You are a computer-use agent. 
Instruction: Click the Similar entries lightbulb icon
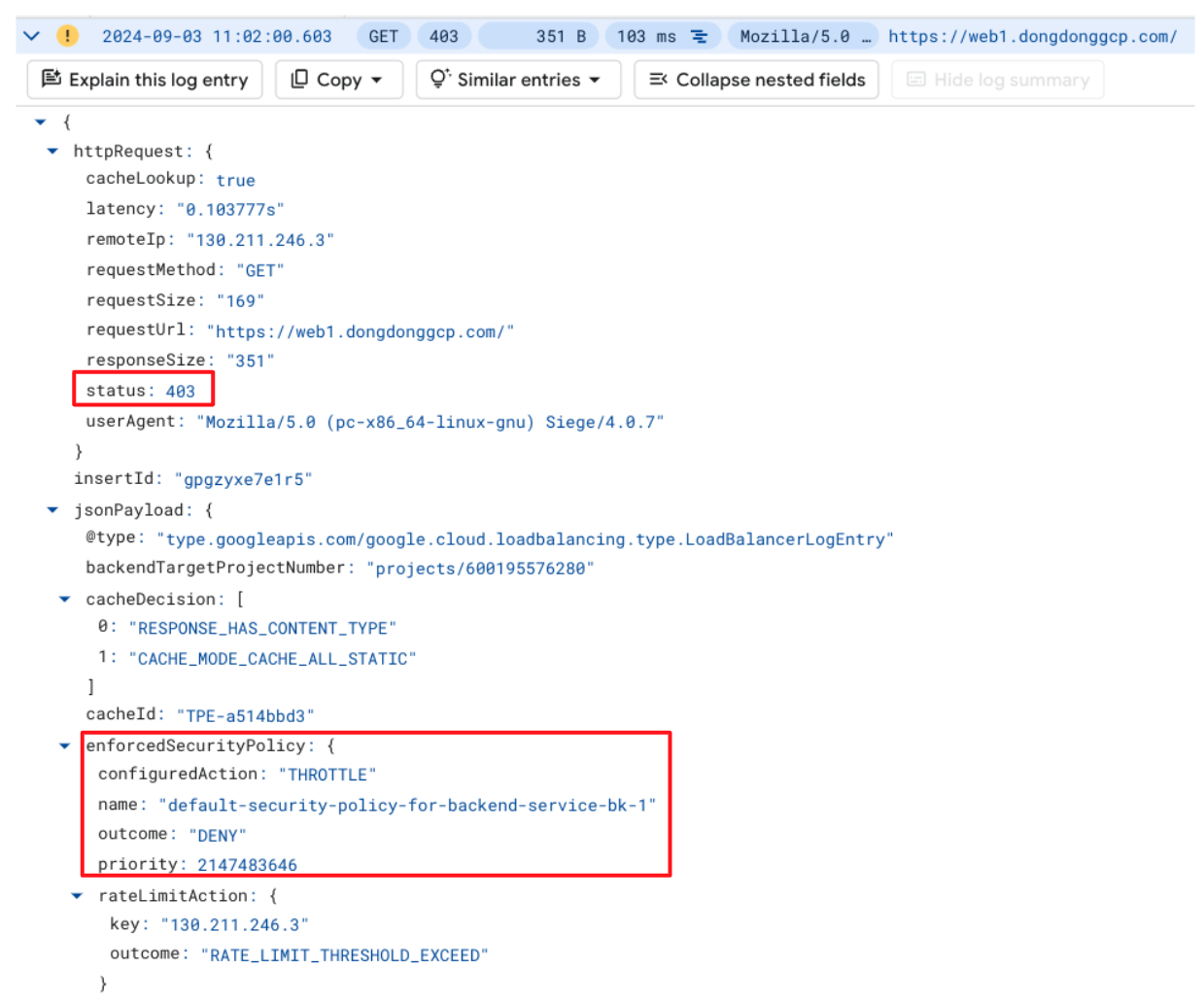440,79
